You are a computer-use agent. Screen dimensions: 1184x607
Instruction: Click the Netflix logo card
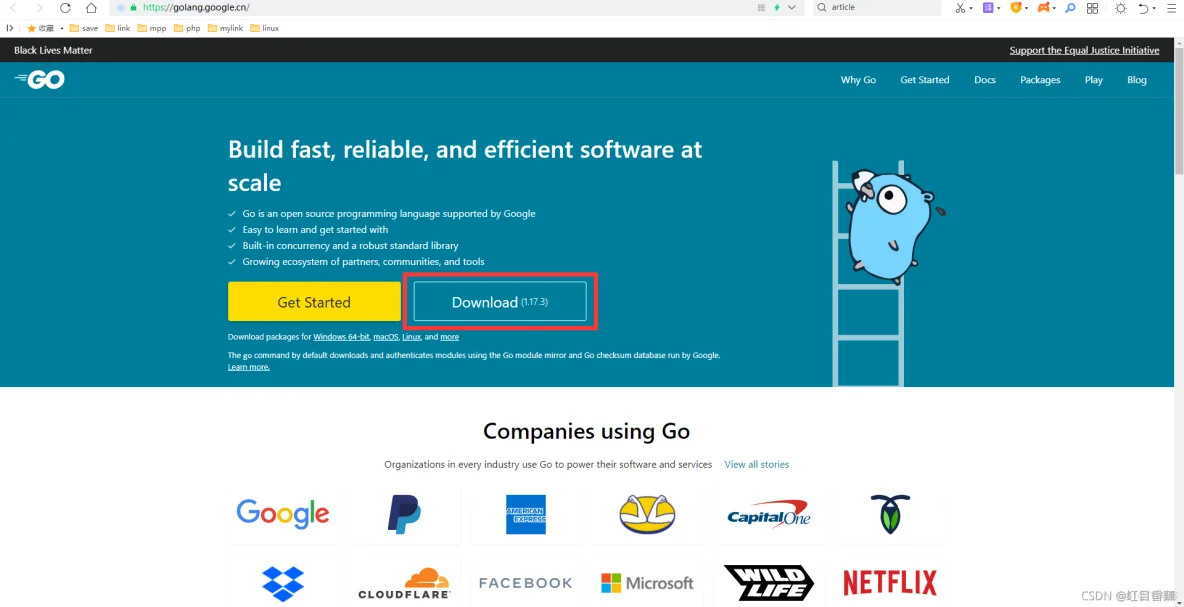click(x=890, y=583)
